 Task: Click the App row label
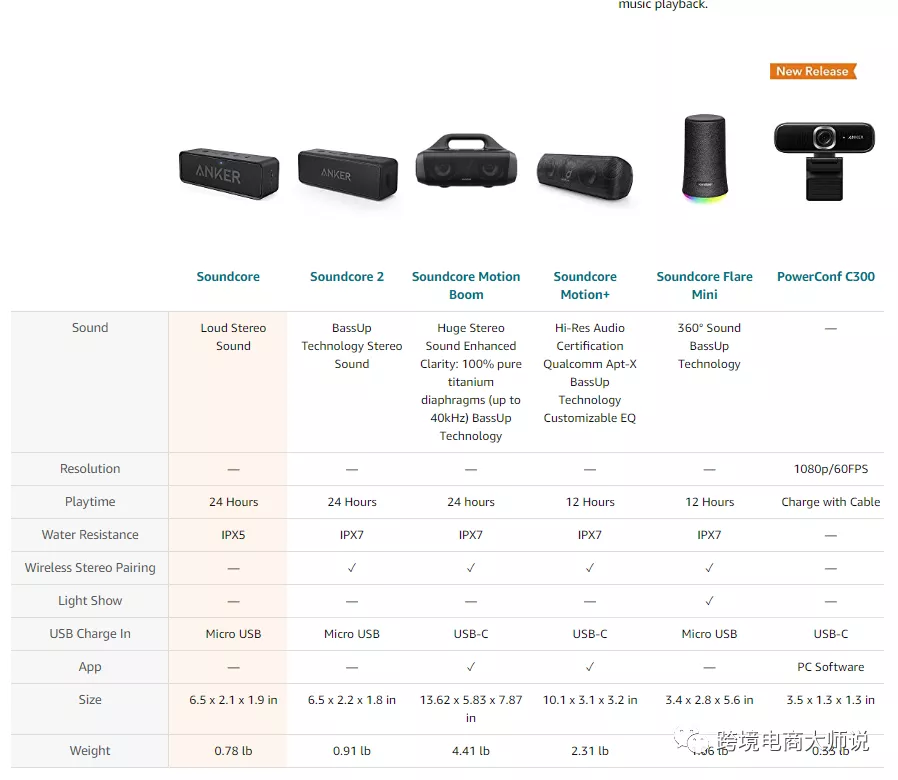point(90,667)
